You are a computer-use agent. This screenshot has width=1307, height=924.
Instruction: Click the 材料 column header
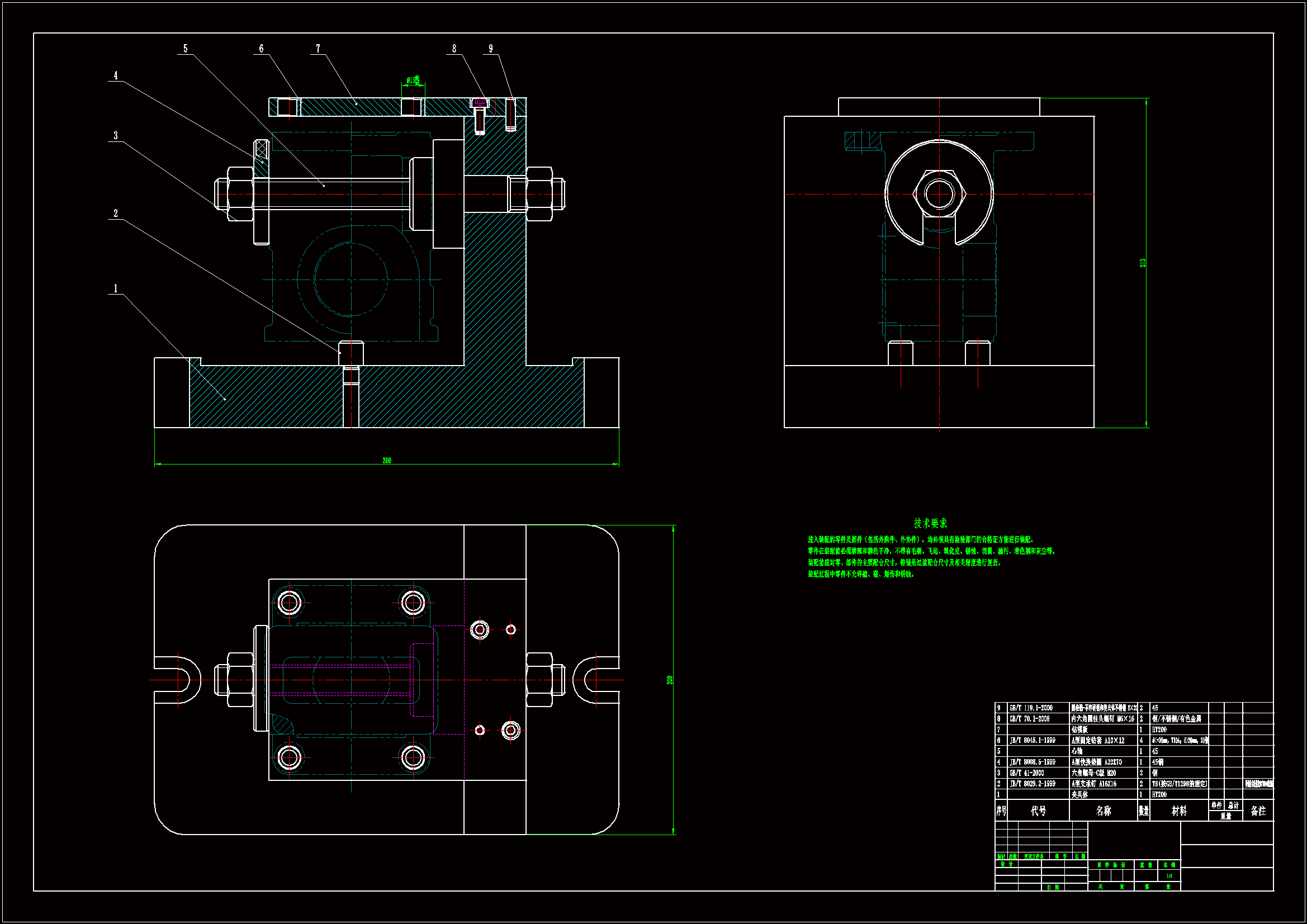[1179, 811]
